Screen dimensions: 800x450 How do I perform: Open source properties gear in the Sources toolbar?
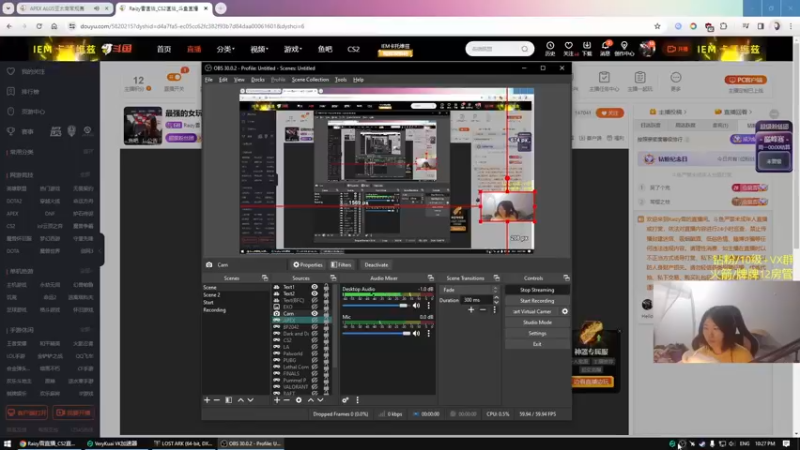coord(299,400)
